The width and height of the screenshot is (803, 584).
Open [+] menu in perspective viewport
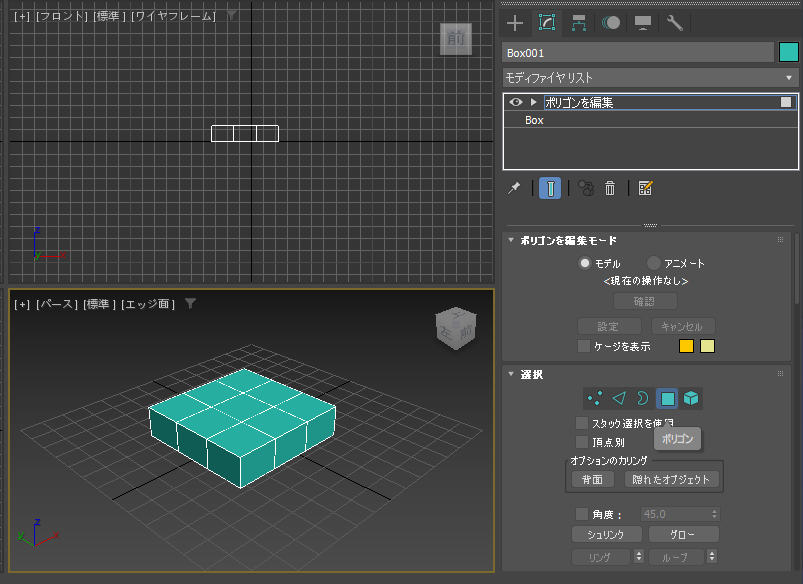pos(22,304)
